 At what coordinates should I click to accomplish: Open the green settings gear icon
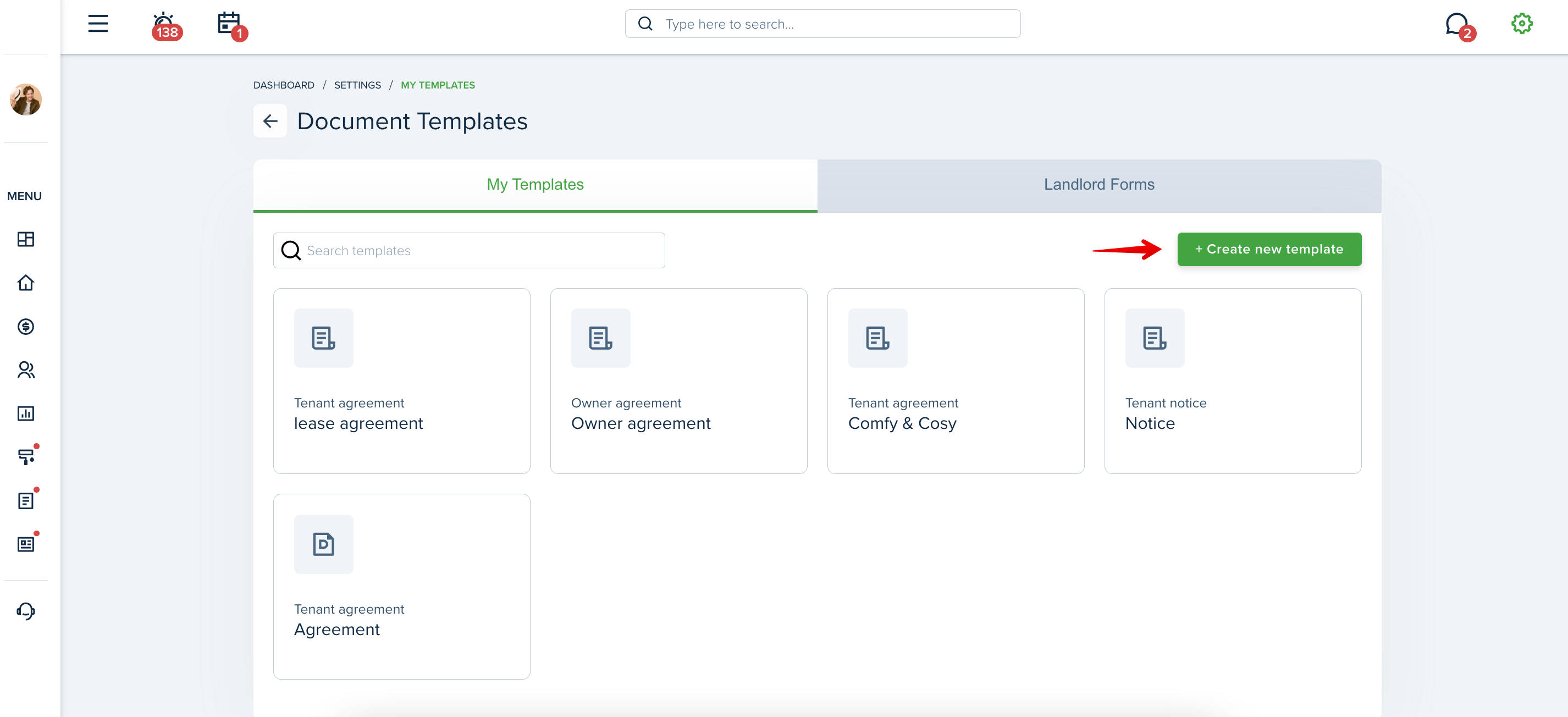pyautogui.click(x=1521, y=24)
